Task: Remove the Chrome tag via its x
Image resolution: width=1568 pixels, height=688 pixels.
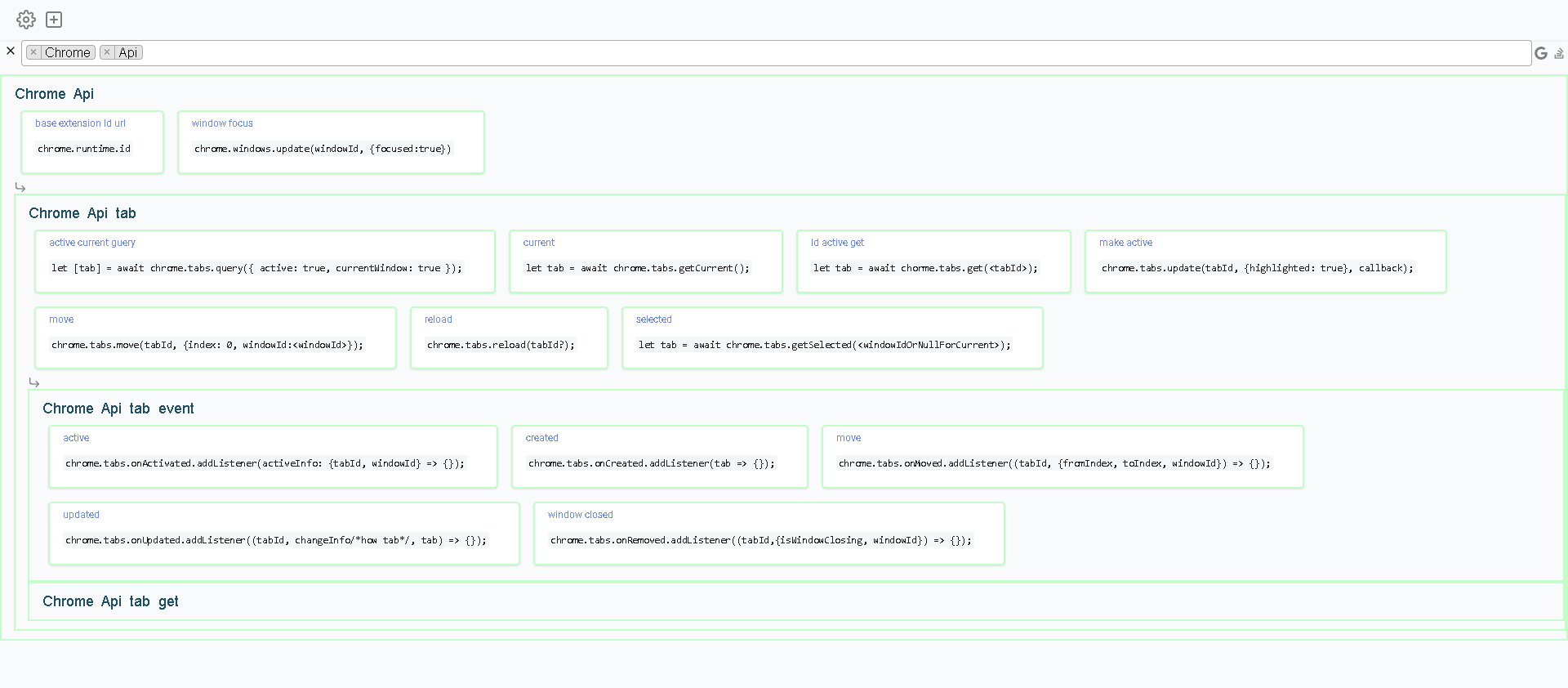Action: click(33, 52)
